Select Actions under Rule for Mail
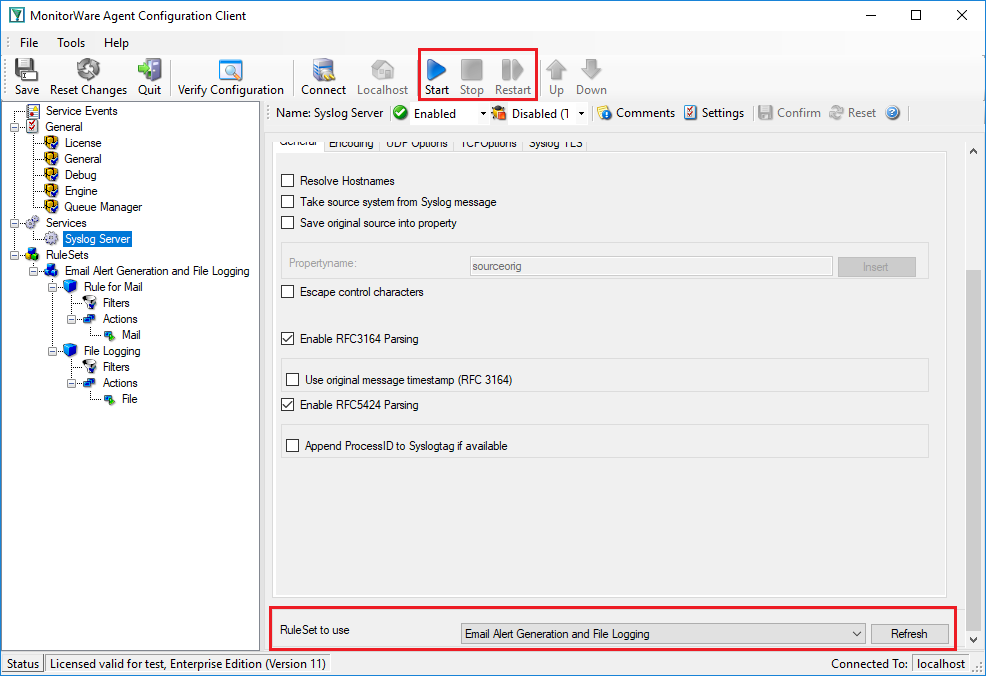The height and width of the screenshot is (676, 986). (x=120, y=319)
